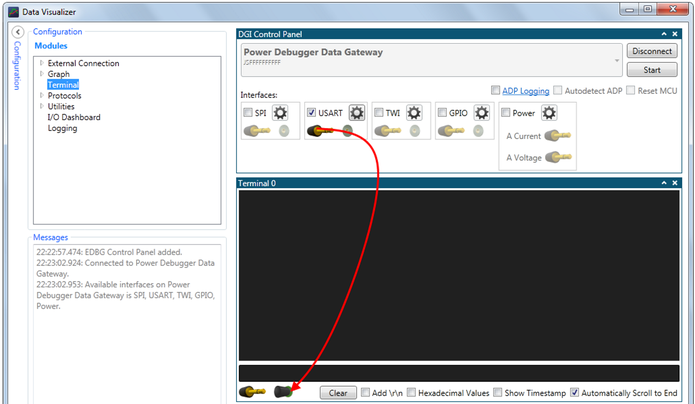The height and width of the screenshot is (404, 695).
Task: Expand the Utilities tree node
Action: (x=42, y=106)
